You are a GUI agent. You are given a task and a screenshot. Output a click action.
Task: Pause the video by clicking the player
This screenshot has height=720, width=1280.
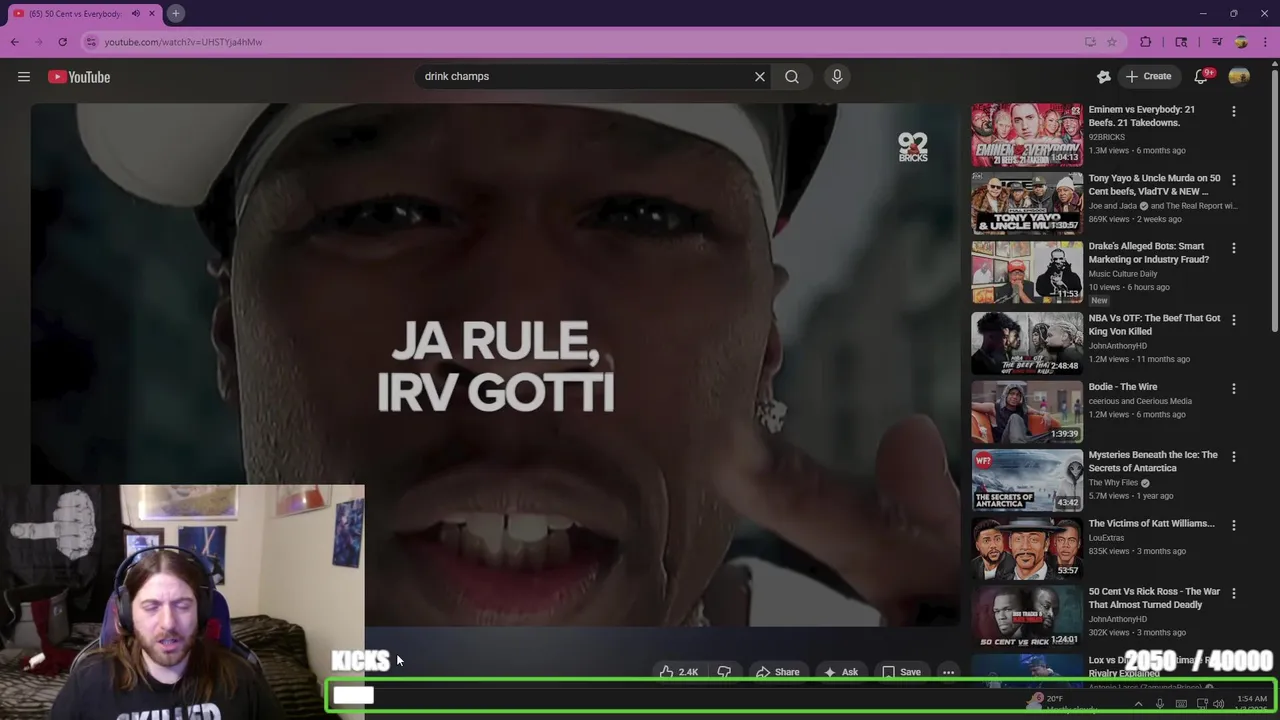click(x=495, y=365)
